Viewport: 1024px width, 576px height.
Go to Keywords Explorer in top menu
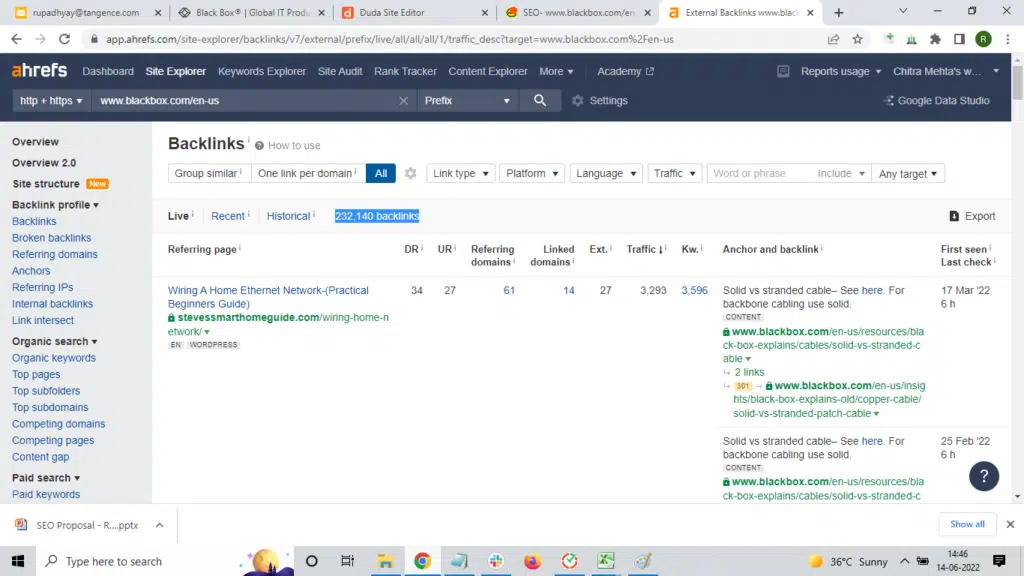click(262, 72)
